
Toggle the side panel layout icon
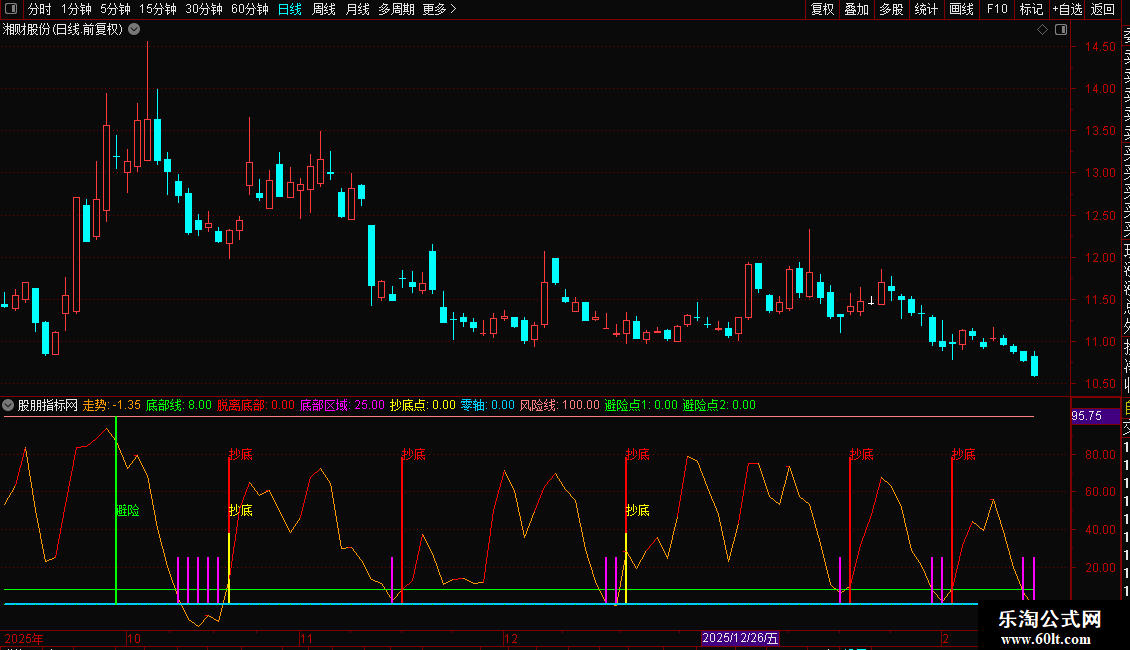pyautogui.click(x=1061, y=30)
